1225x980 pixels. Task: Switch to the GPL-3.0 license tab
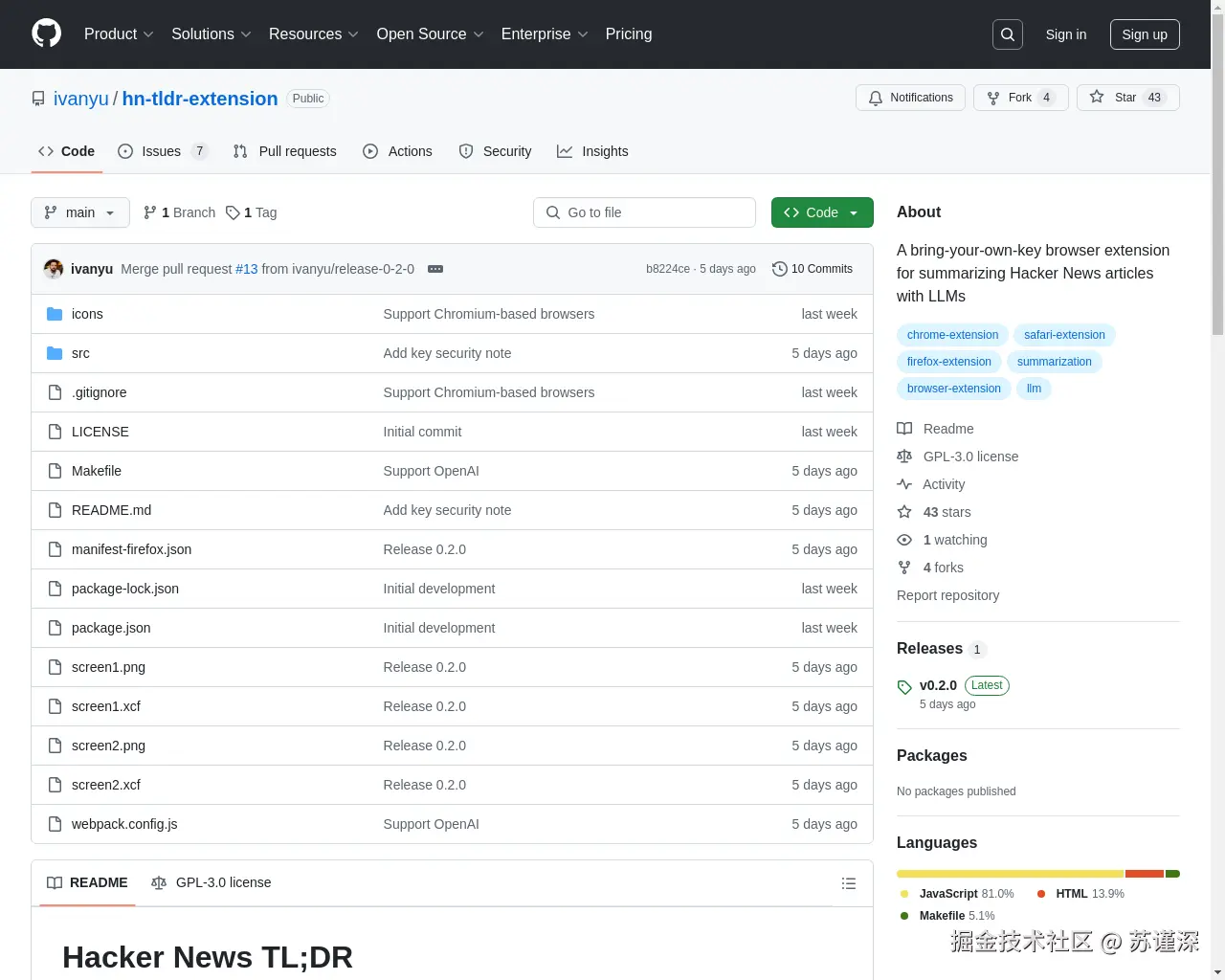212,882
